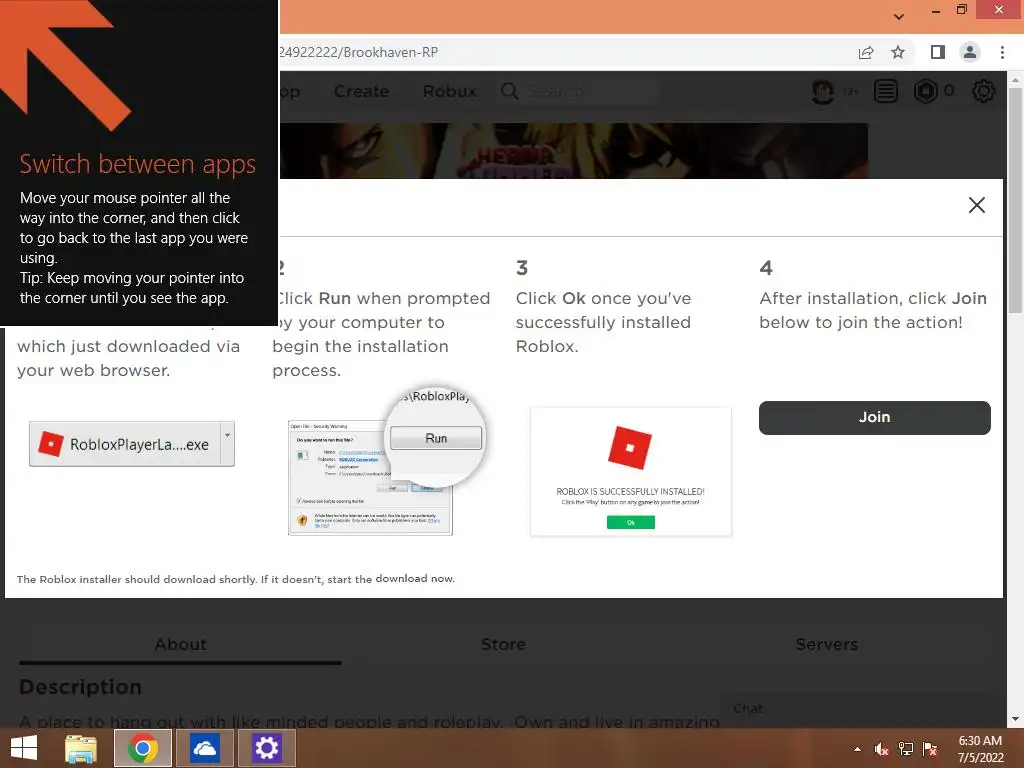Click the Roblox avatar profile icon
Image resolution: width=1024 pixels, height=768 pixels.
pyautogui.click(x=823, y=91)
